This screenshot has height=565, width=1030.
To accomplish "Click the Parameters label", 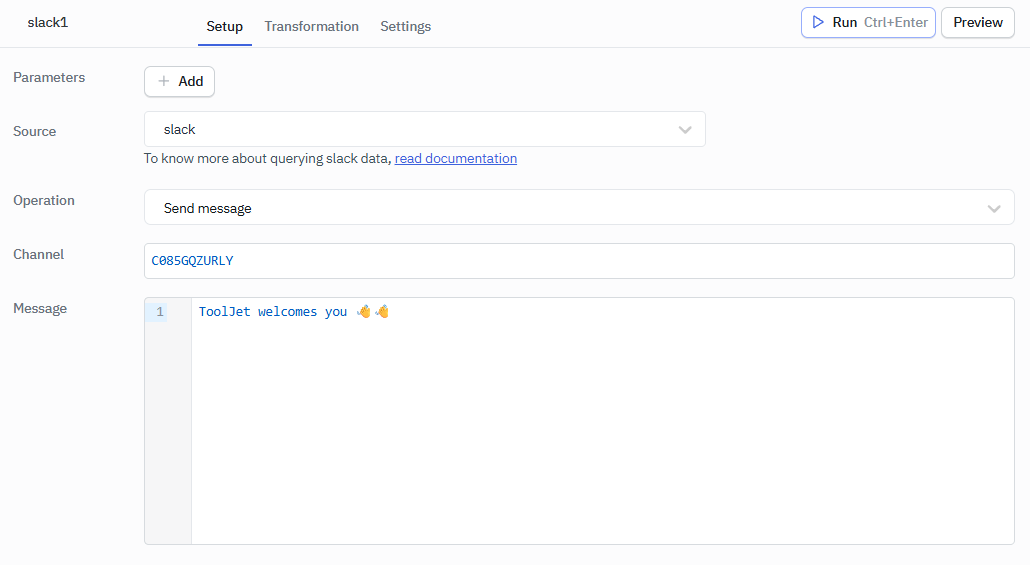I will click(x=49, y=77).
